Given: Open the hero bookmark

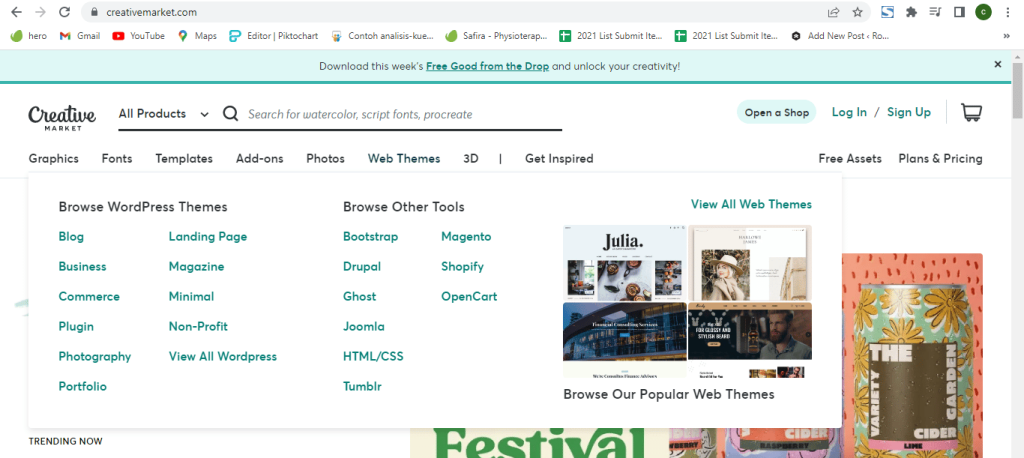Looking at the screenshot, I should (29, 36).
